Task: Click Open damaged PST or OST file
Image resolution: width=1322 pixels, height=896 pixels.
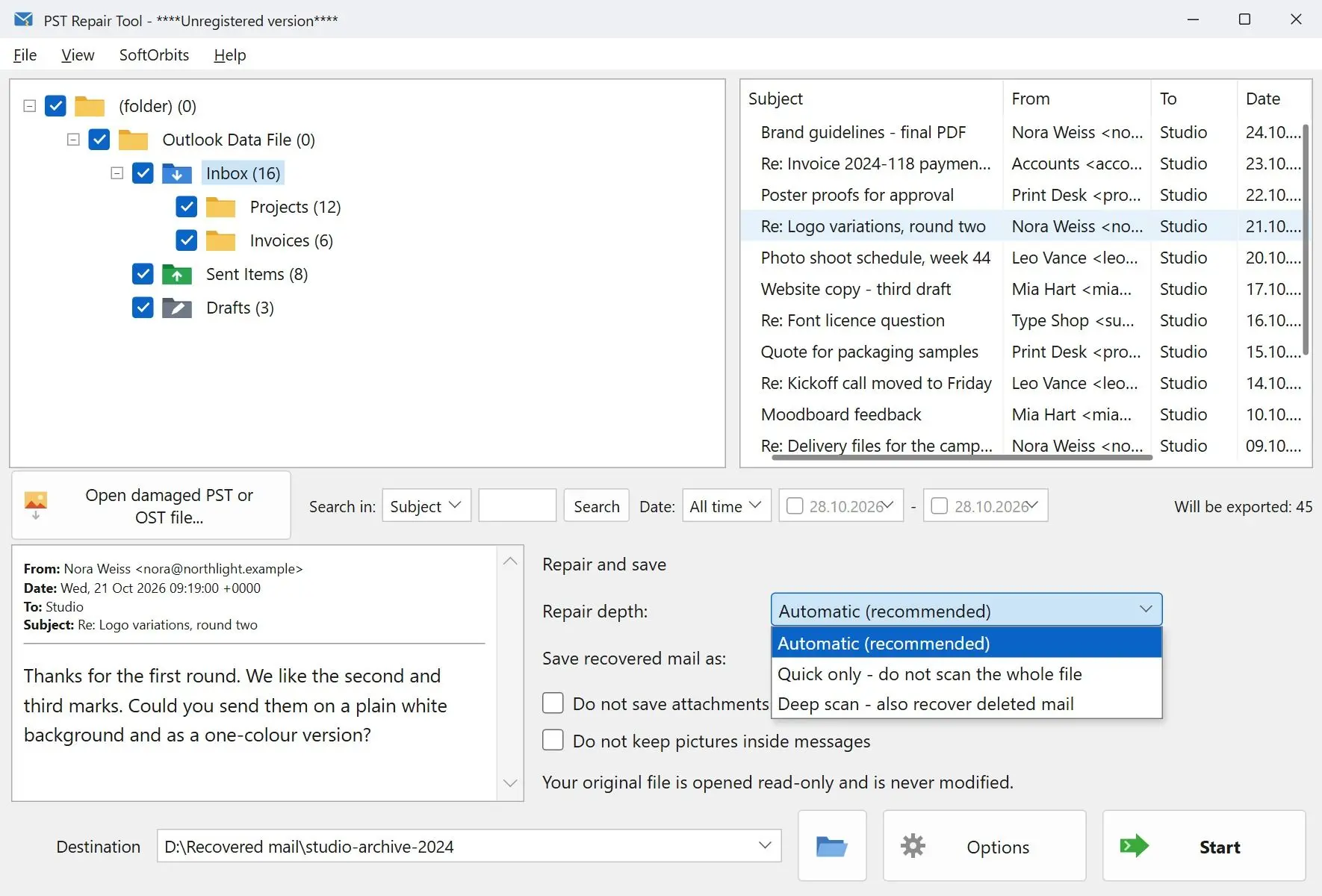Action: tap(151, 505)
